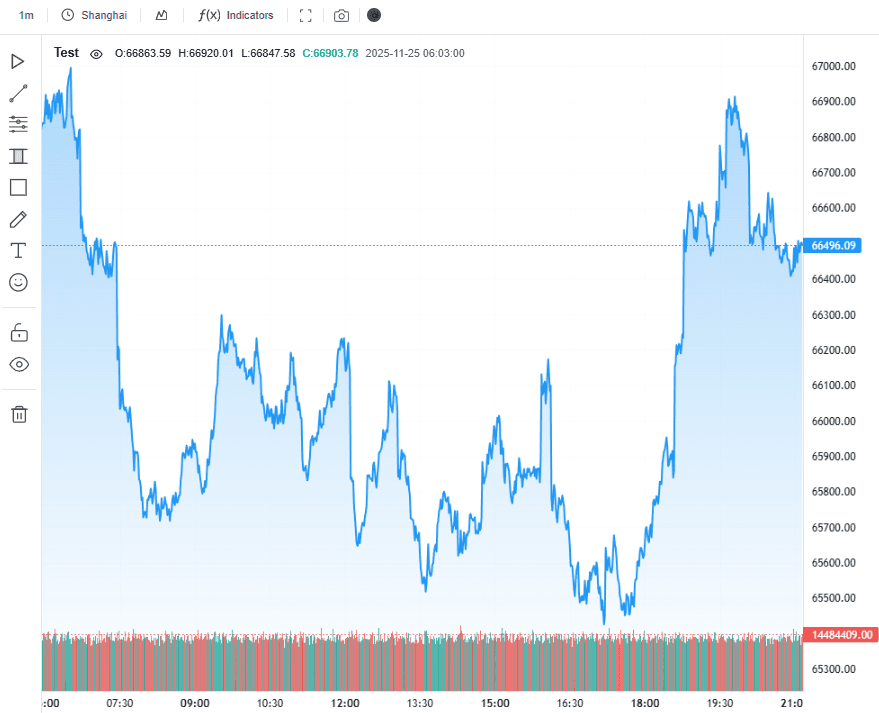Enter fullscreen chart mode
This screenshot has width=879, height=713.
(306, 16)
